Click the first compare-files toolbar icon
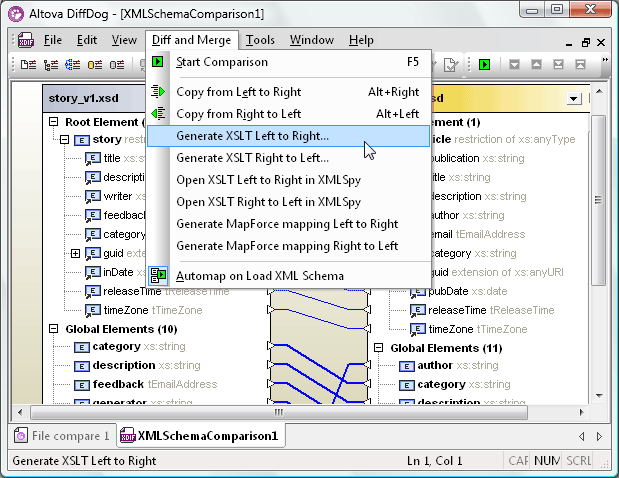The image size is (619, 478). 28,64
